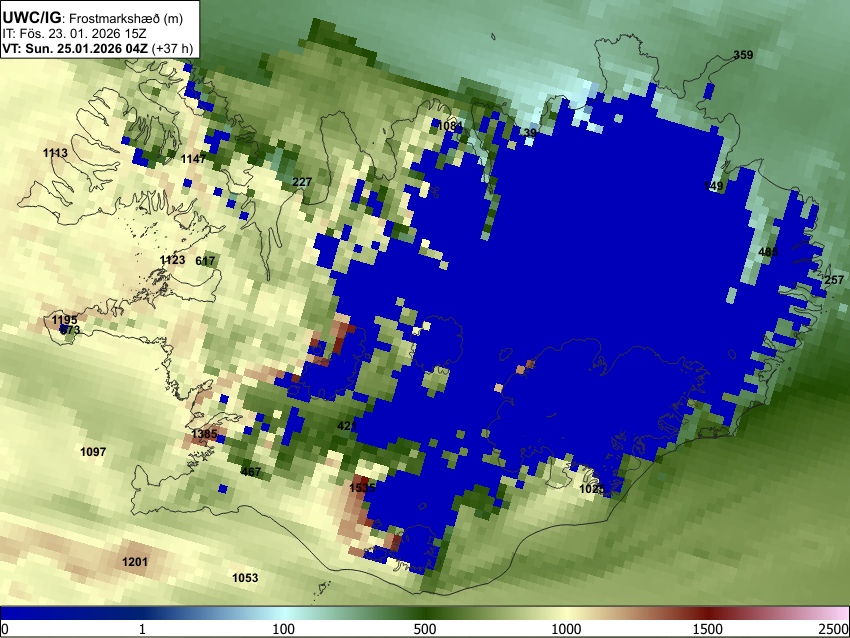
Task: Click the 1500 label on the color scale
Action: 708,629
